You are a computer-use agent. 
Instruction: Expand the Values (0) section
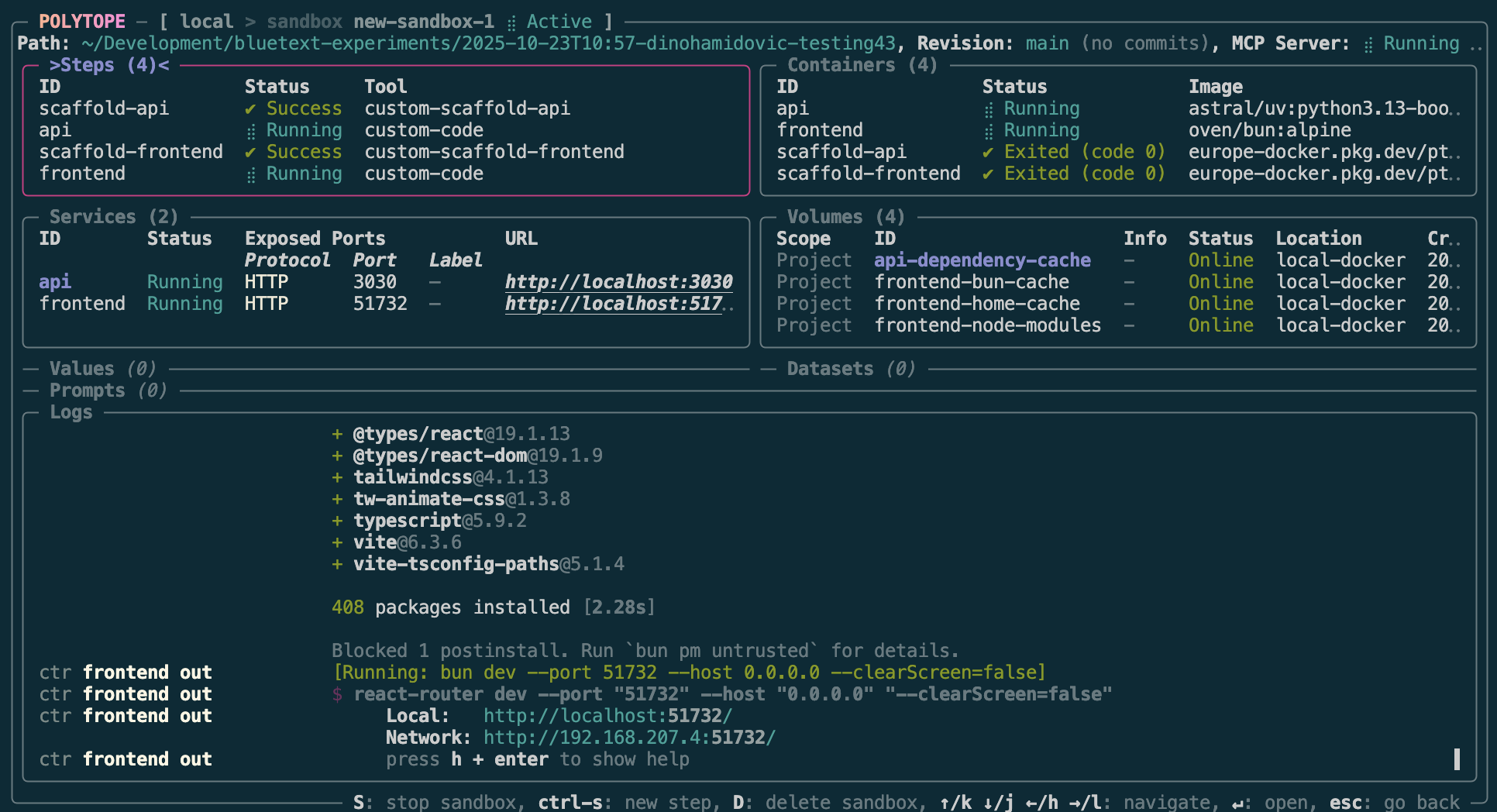(102, 369)
